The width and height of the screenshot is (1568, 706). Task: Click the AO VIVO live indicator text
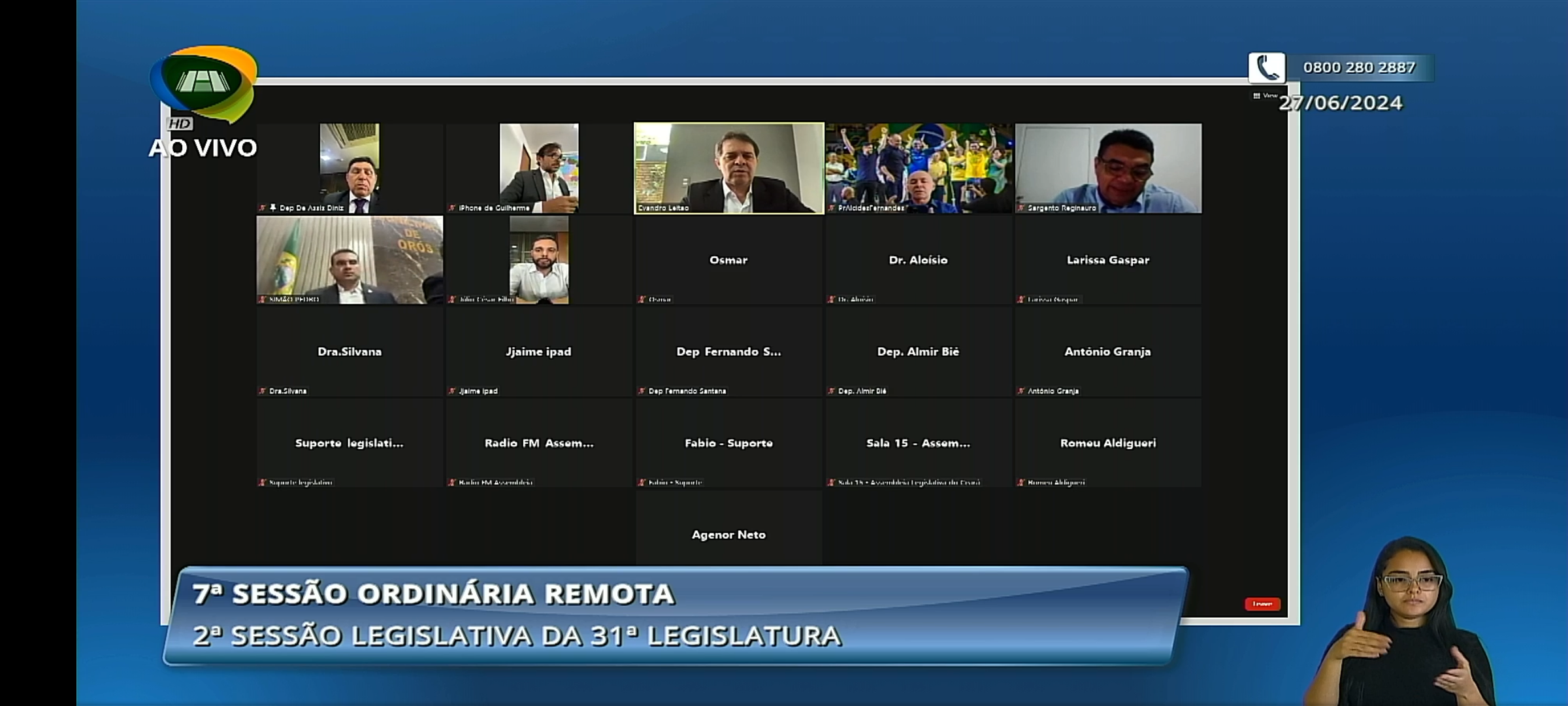pos(203,148)
